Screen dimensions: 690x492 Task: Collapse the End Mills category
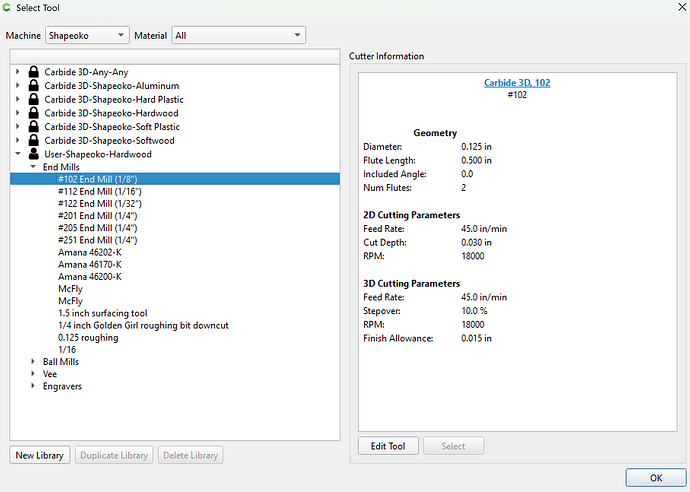click(x=33, y=167)
